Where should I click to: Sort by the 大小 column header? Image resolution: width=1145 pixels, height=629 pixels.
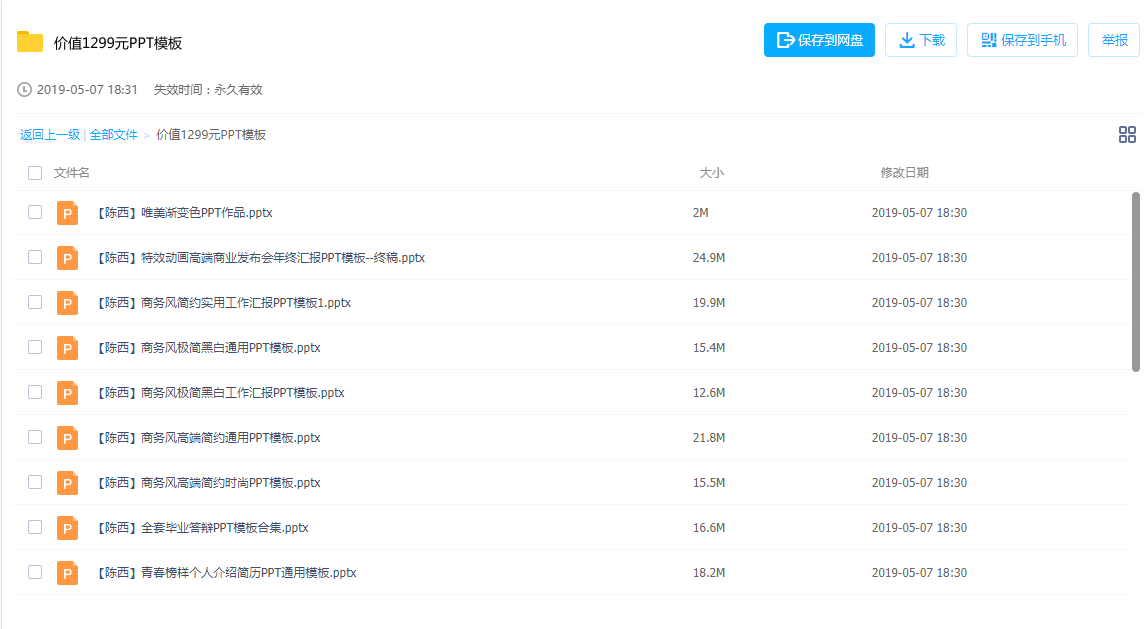711,173
